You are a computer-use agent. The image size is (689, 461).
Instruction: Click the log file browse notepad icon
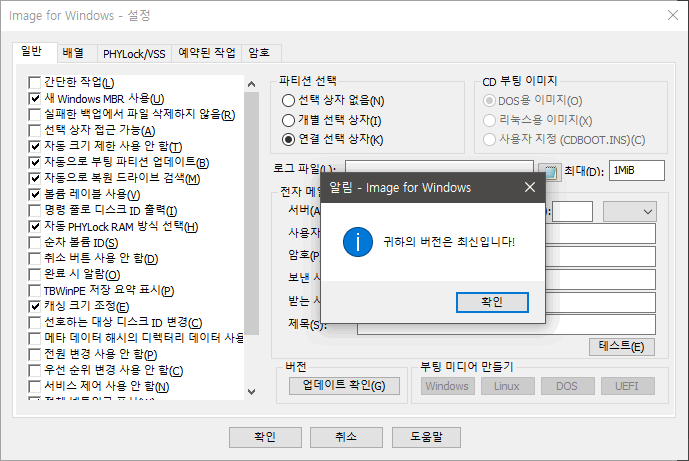click(x=550, y=171)
